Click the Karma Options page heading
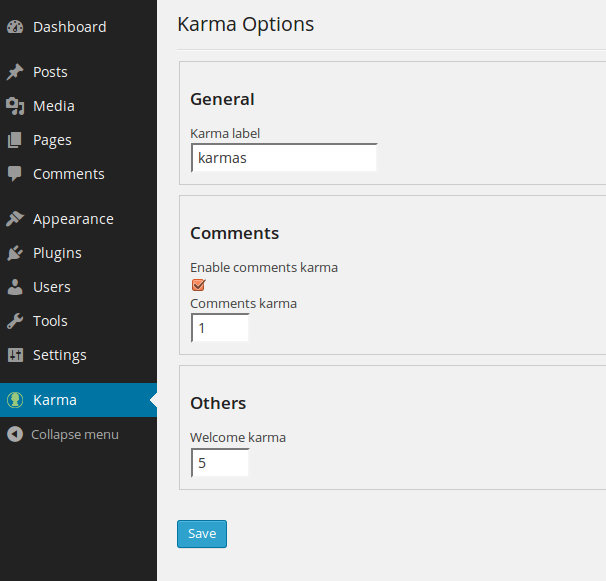 click(x=245, y=25)
